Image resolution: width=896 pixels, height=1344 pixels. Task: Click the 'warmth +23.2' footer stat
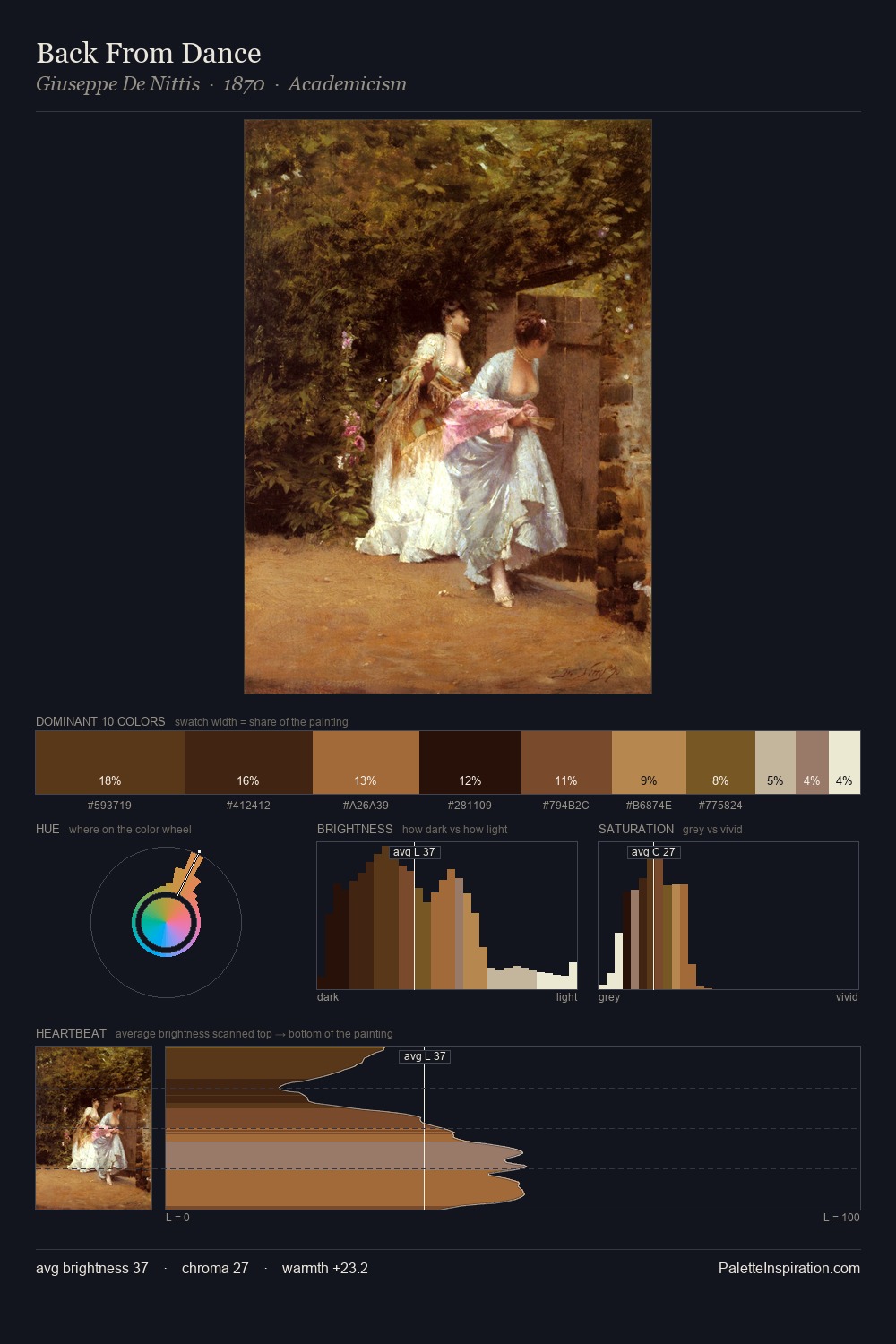pyautogui.click(x=325, y=1268)
